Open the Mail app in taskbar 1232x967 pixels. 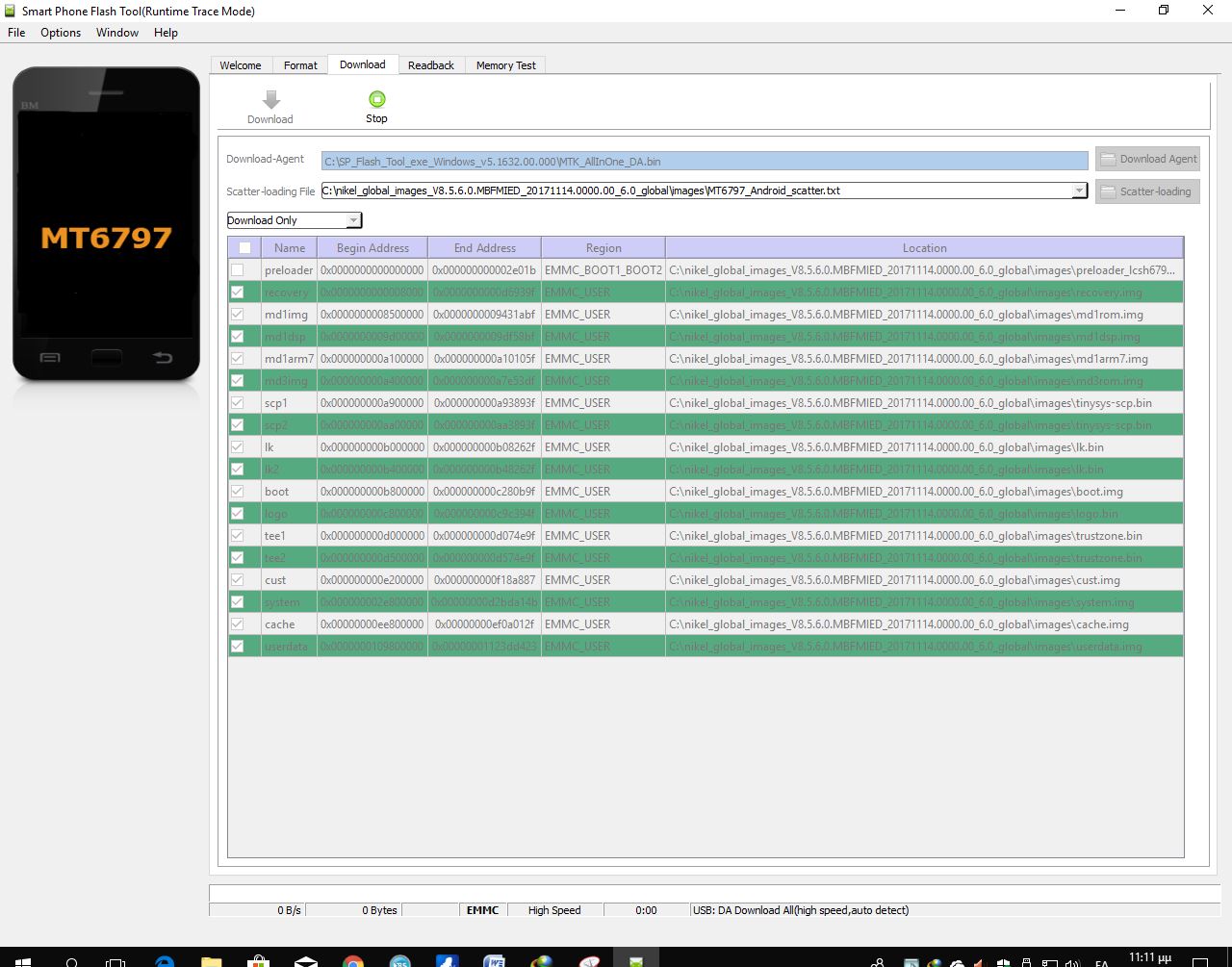pos(306,961)
